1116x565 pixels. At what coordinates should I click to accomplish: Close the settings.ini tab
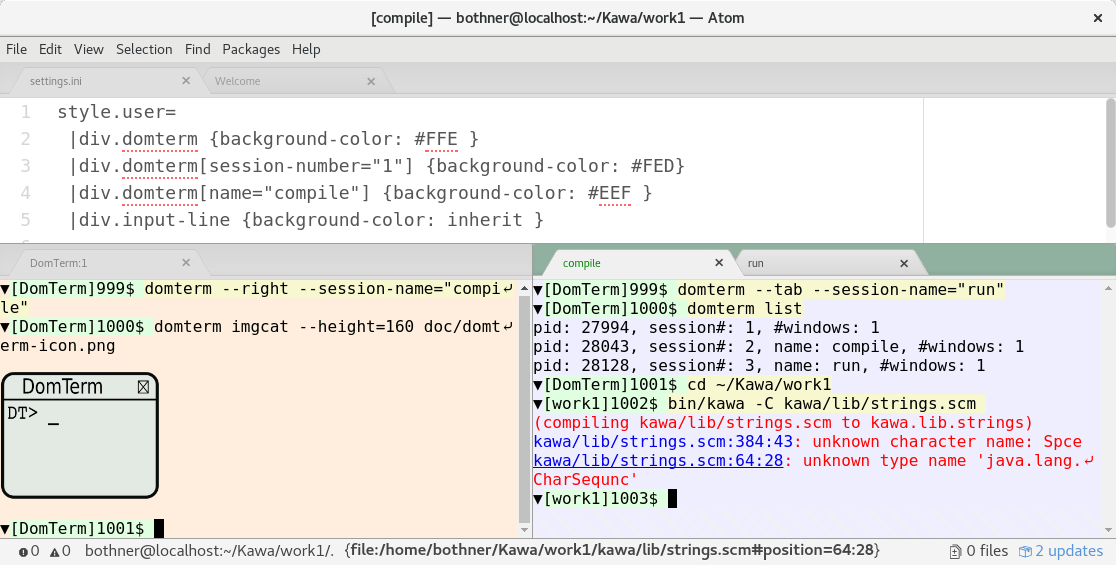(186, 81)
